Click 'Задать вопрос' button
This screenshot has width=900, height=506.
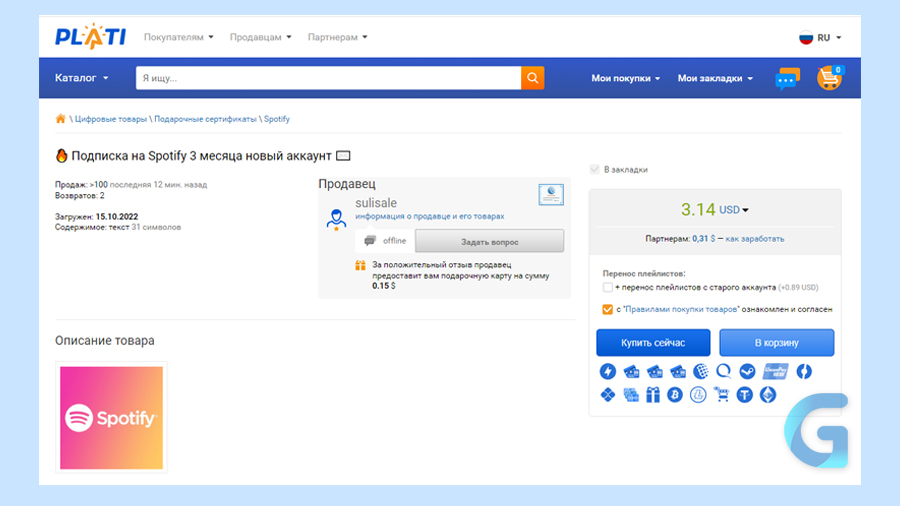pos(490,242)
